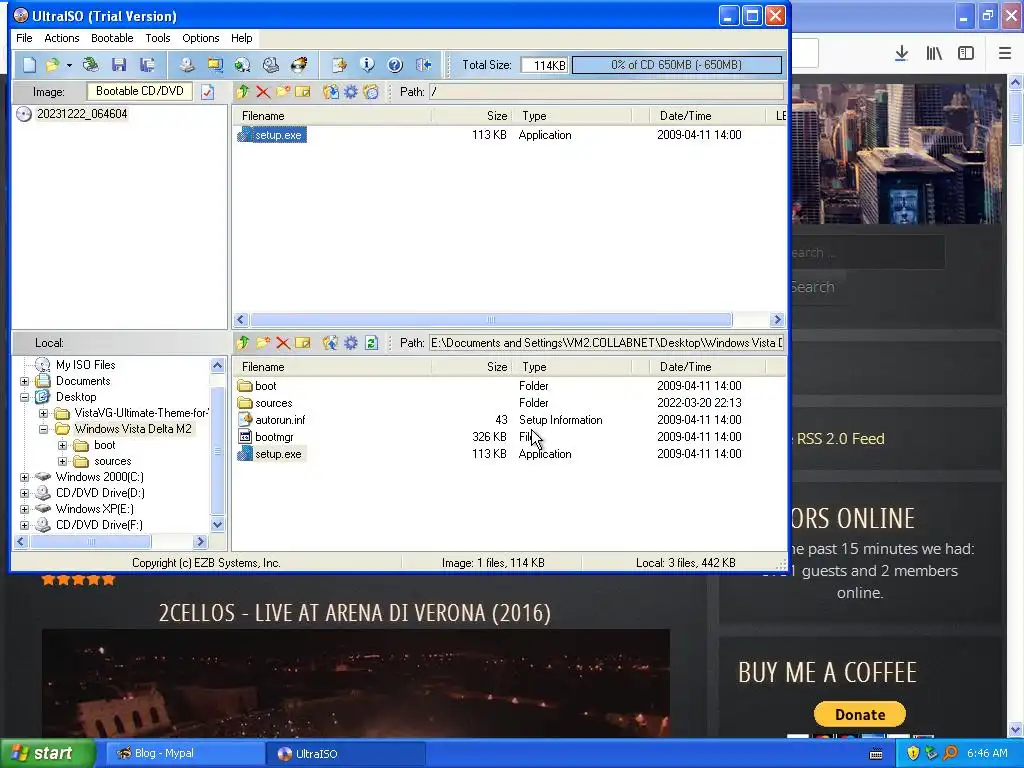Image resolution: width=1024 pixels, height=768 pixels.
Task: Open the dropdown arrow beside Open icon
Action: 69,65
